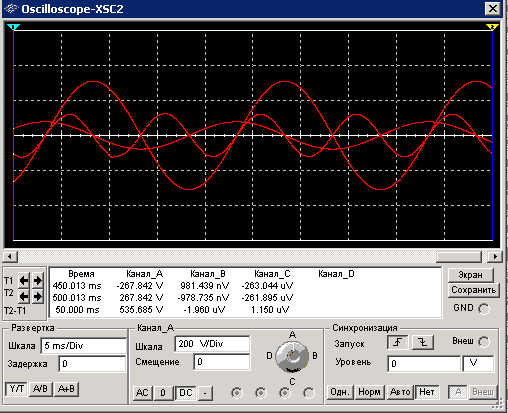Image resolution: width=508 pixels, height=413 pixels.
Task: Move cursor T1 right with arrow
Action: click(x=38, y=281)
